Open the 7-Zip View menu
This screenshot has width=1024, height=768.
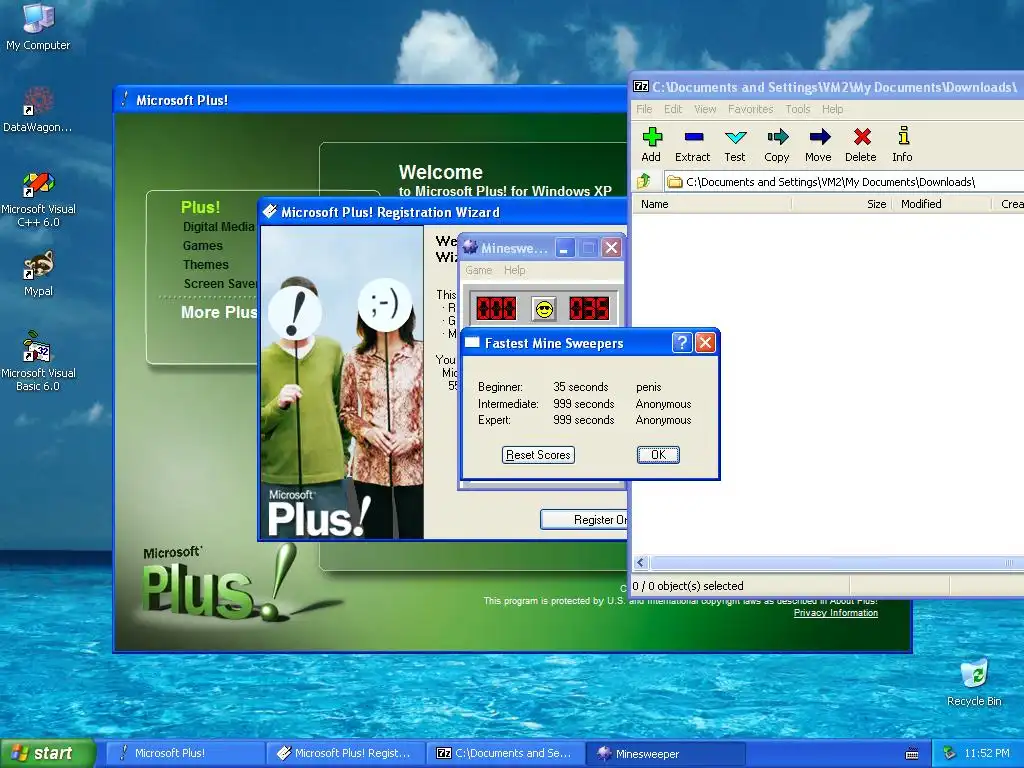pyautogui.click(x=705, y=109)
